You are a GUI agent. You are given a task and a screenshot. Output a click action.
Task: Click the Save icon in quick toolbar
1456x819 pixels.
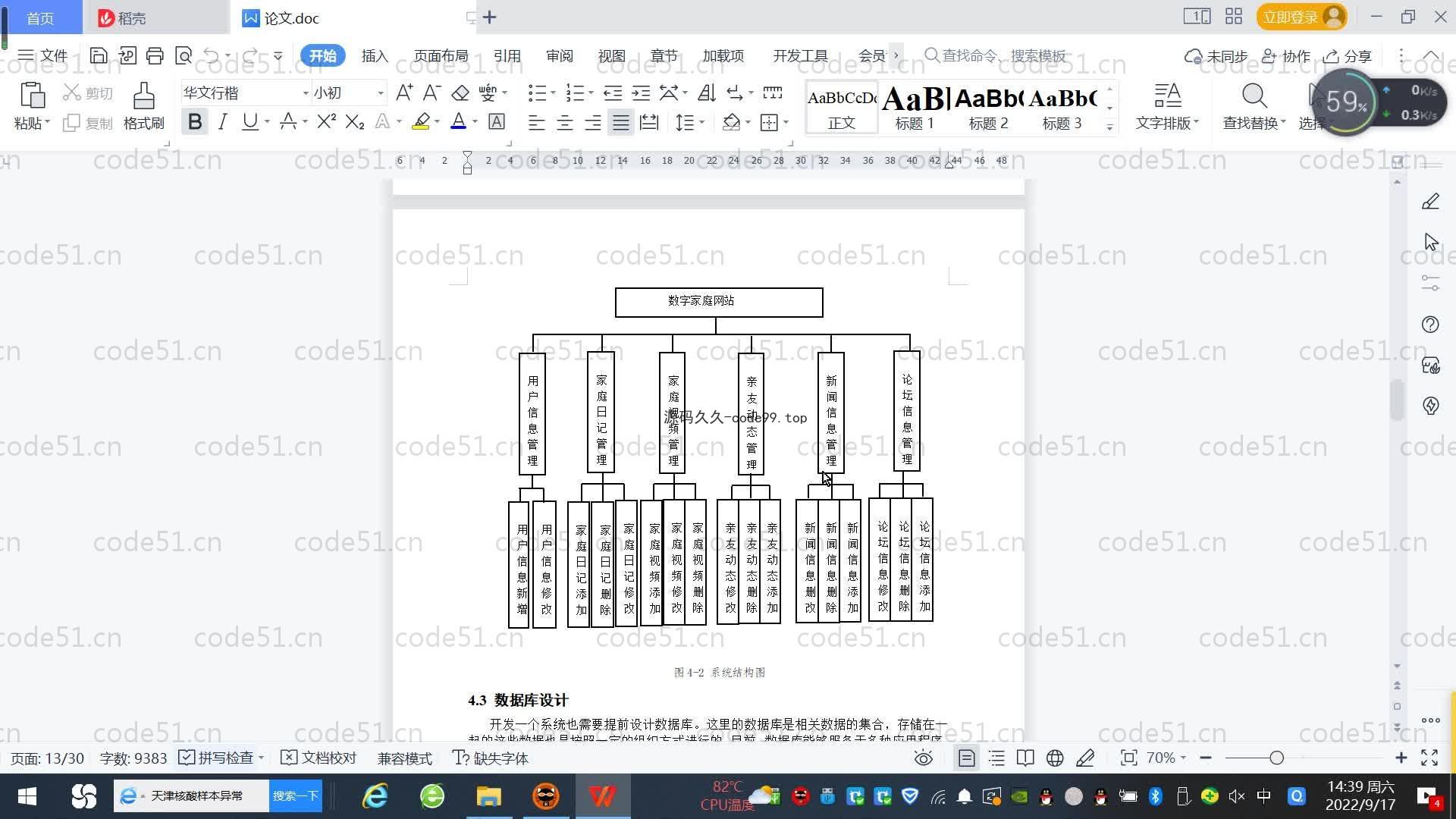98,55
